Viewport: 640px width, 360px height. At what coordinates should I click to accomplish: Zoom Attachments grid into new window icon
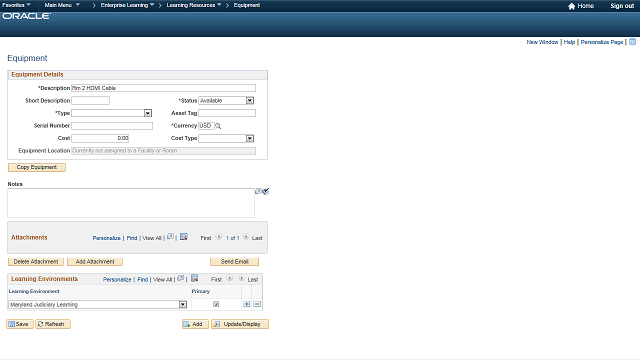[170, 237]
